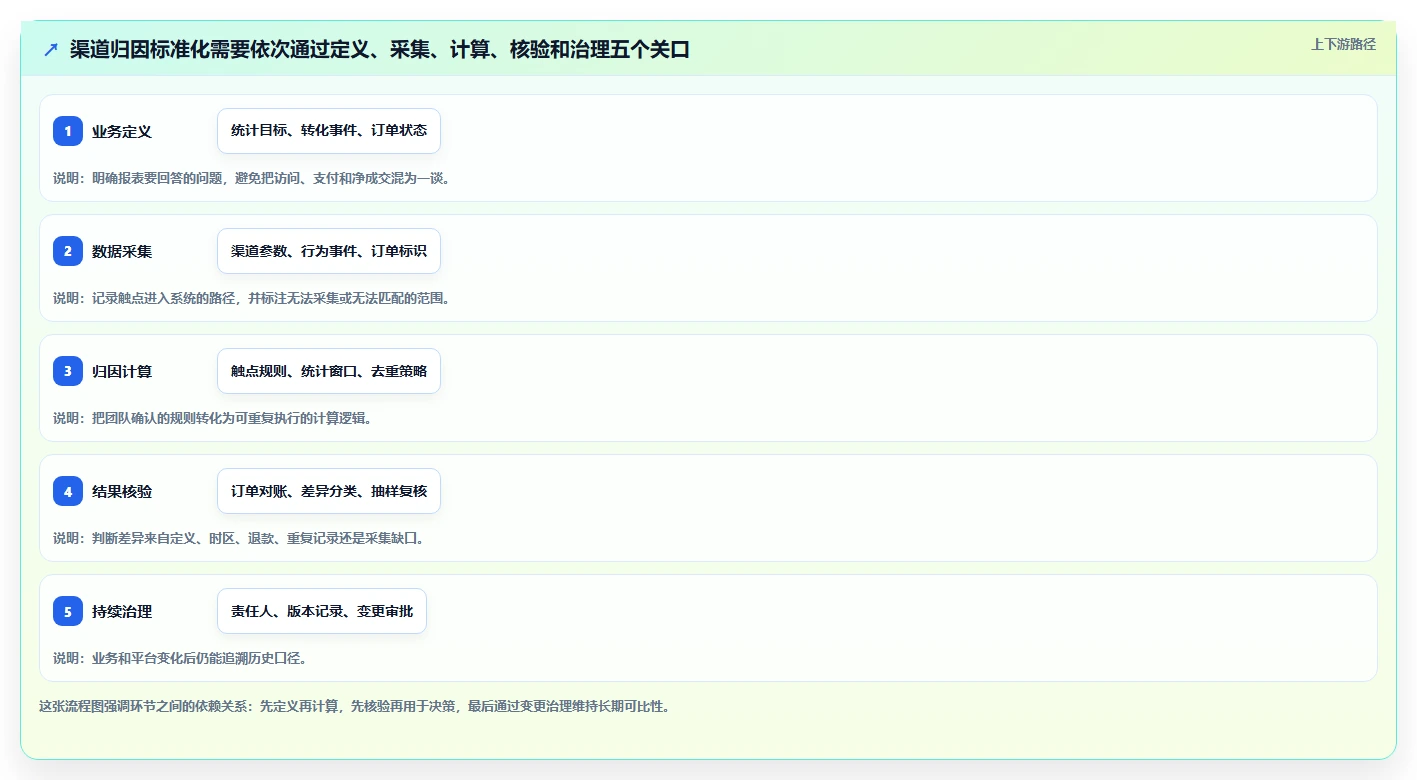Select the 订单对账、差异分类、抽样复核 chip

(329, 491)
